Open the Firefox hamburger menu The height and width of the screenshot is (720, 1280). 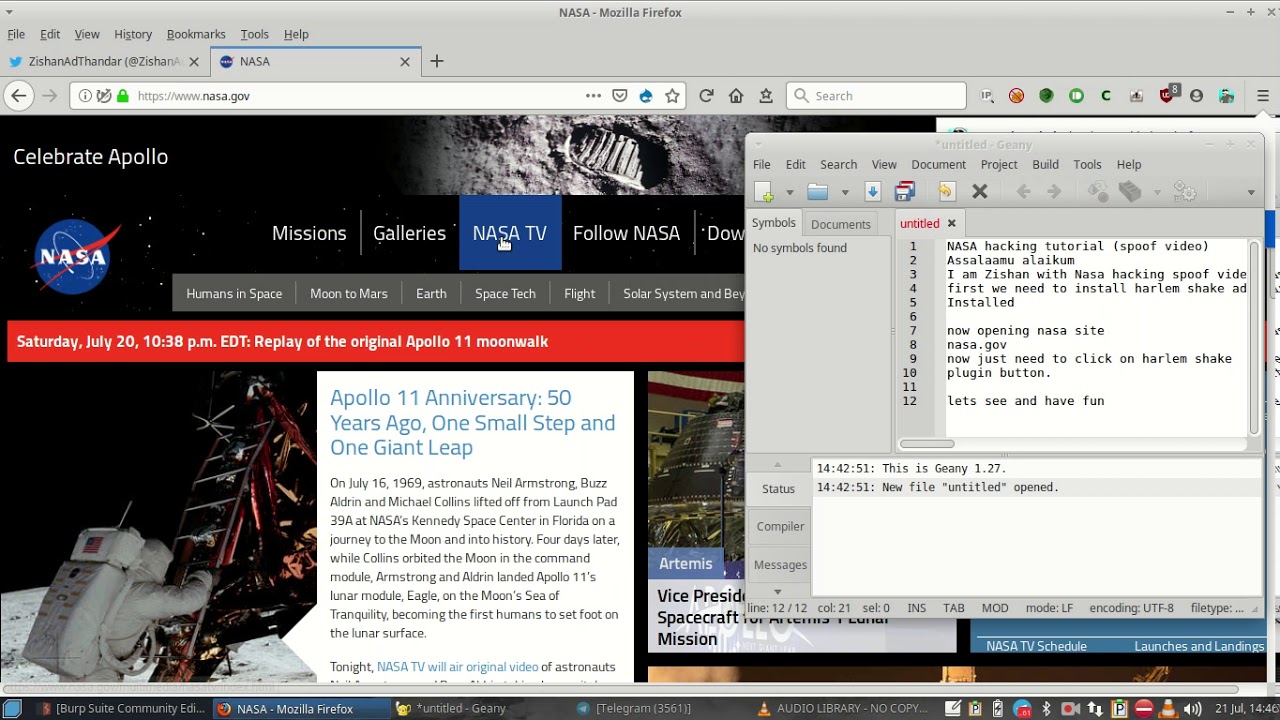coord(1263,96)
